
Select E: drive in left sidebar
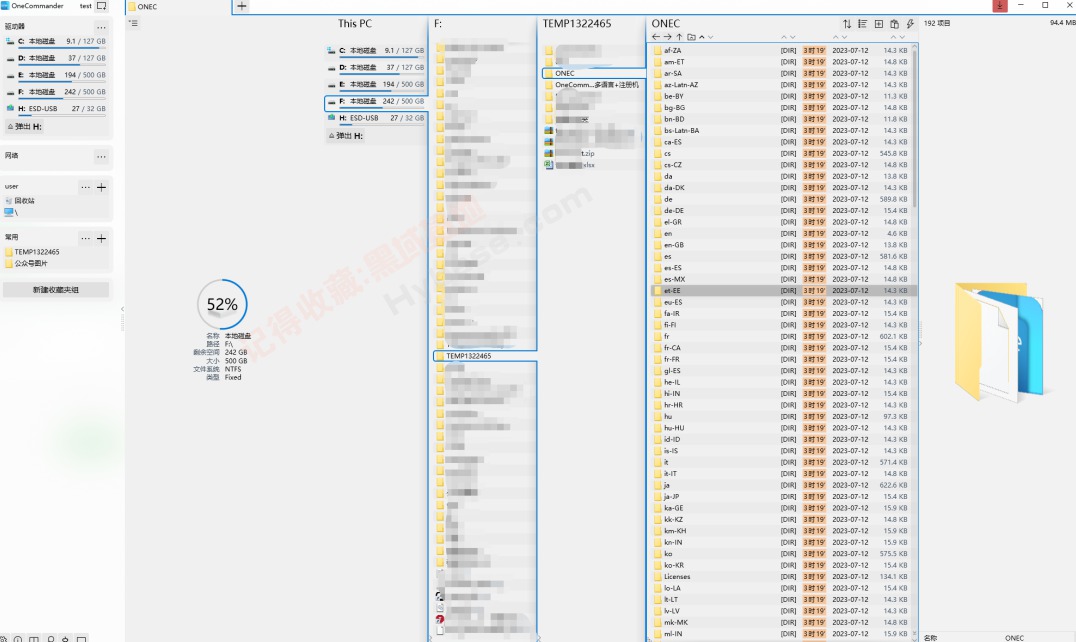tap(56, 75)
